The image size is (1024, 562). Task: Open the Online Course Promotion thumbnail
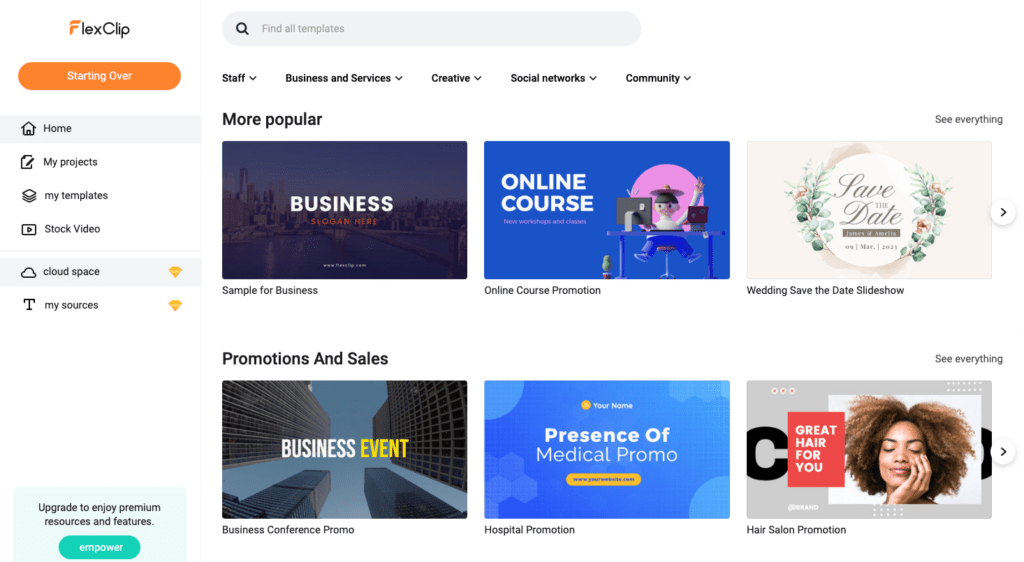point(607,210)
